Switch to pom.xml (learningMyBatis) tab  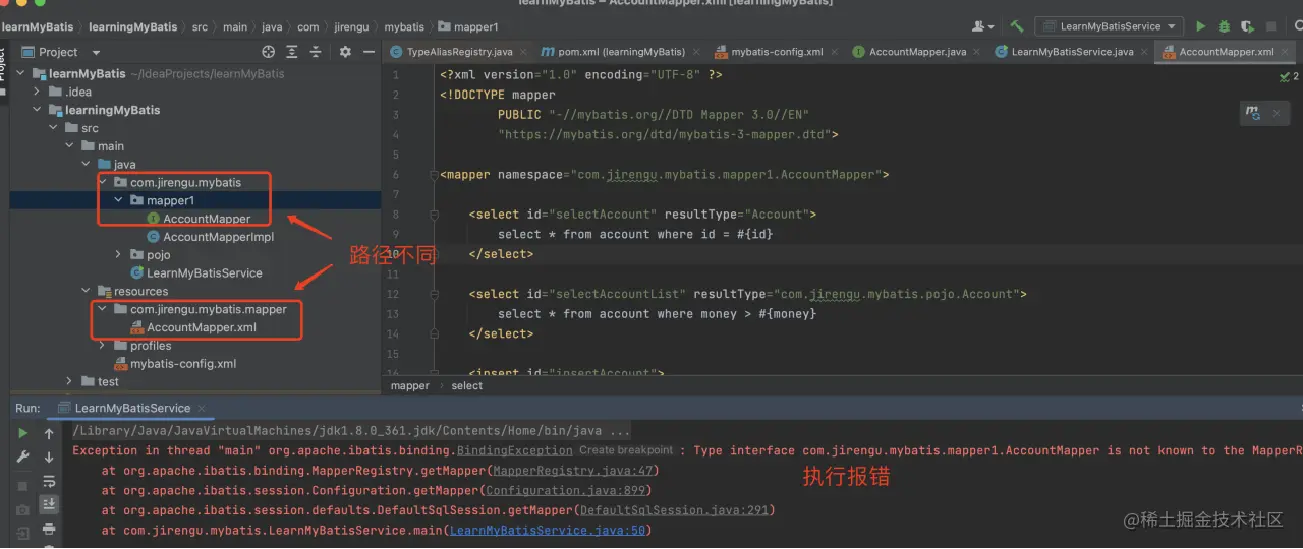pyautogui.click(x=613, y=52)
